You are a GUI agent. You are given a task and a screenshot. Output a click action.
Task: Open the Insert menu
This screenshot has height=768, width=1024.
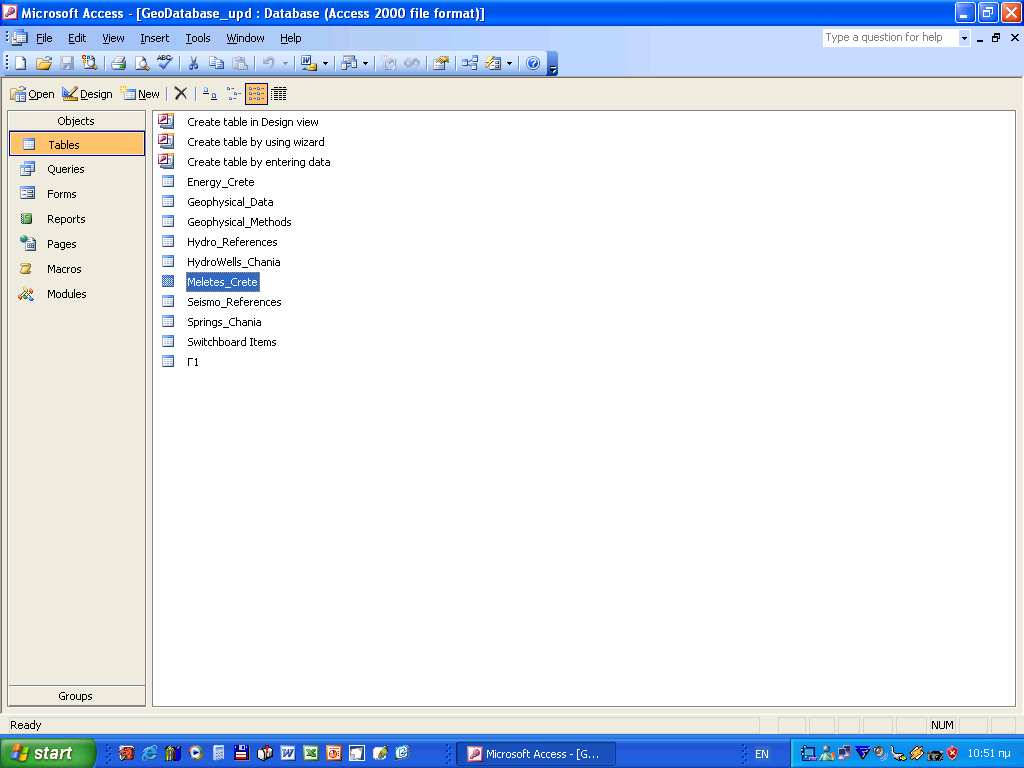[155, 39]
